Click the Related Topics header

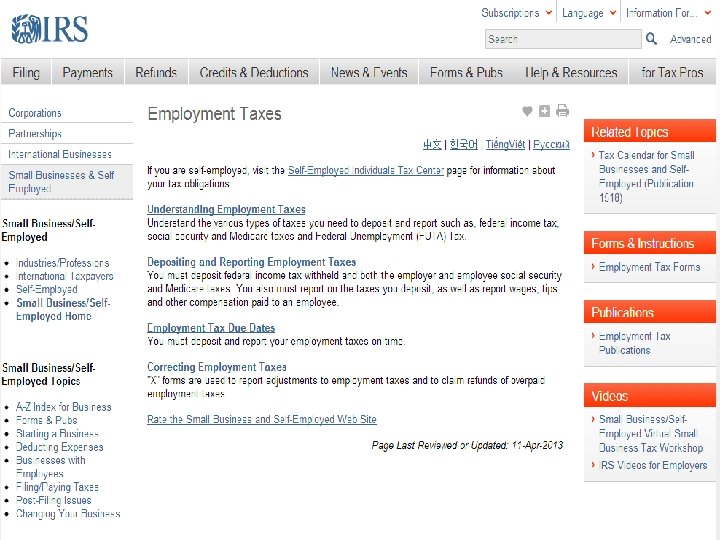(650, 132)
